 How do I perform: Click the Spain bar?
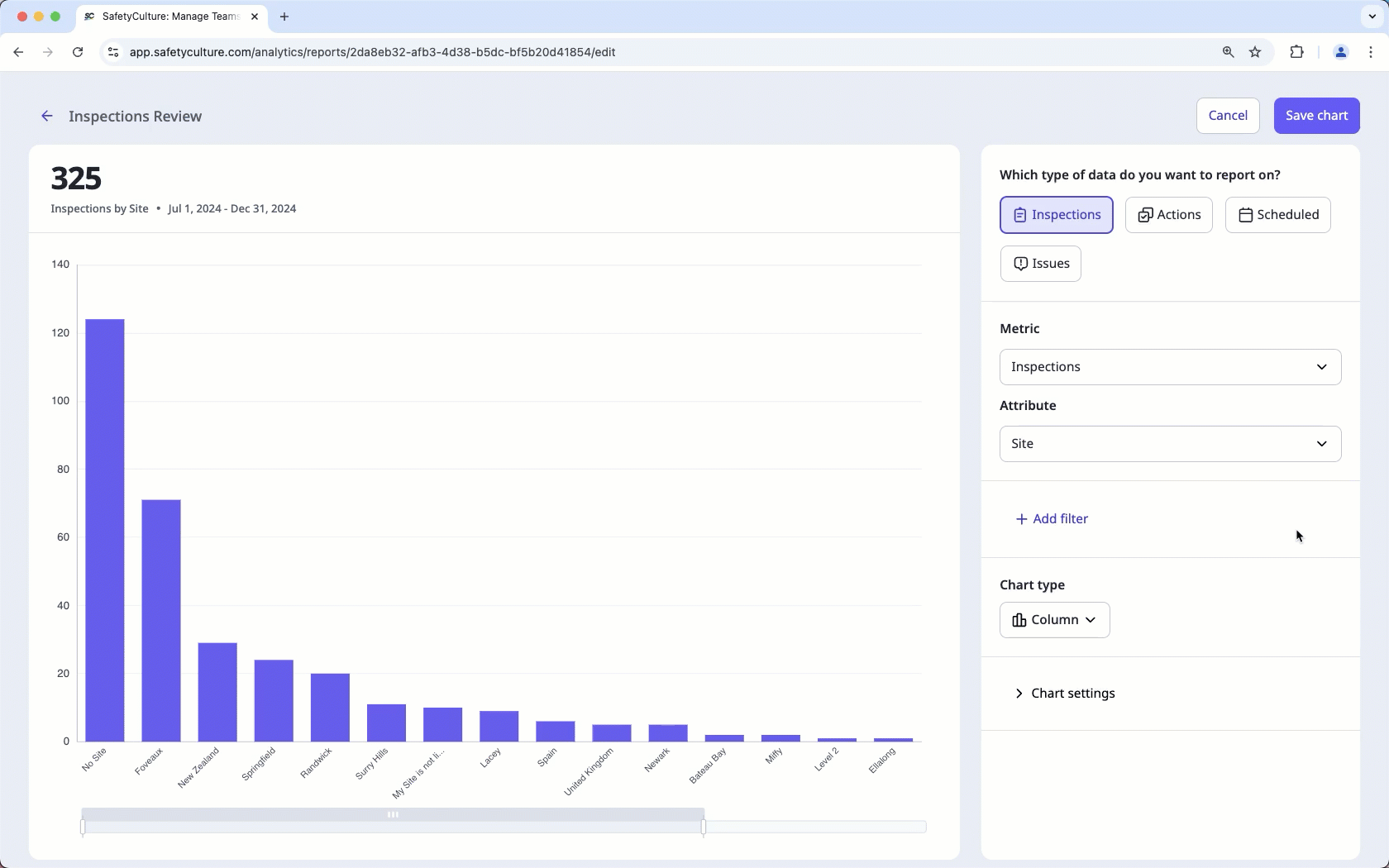tap(555, 732)
